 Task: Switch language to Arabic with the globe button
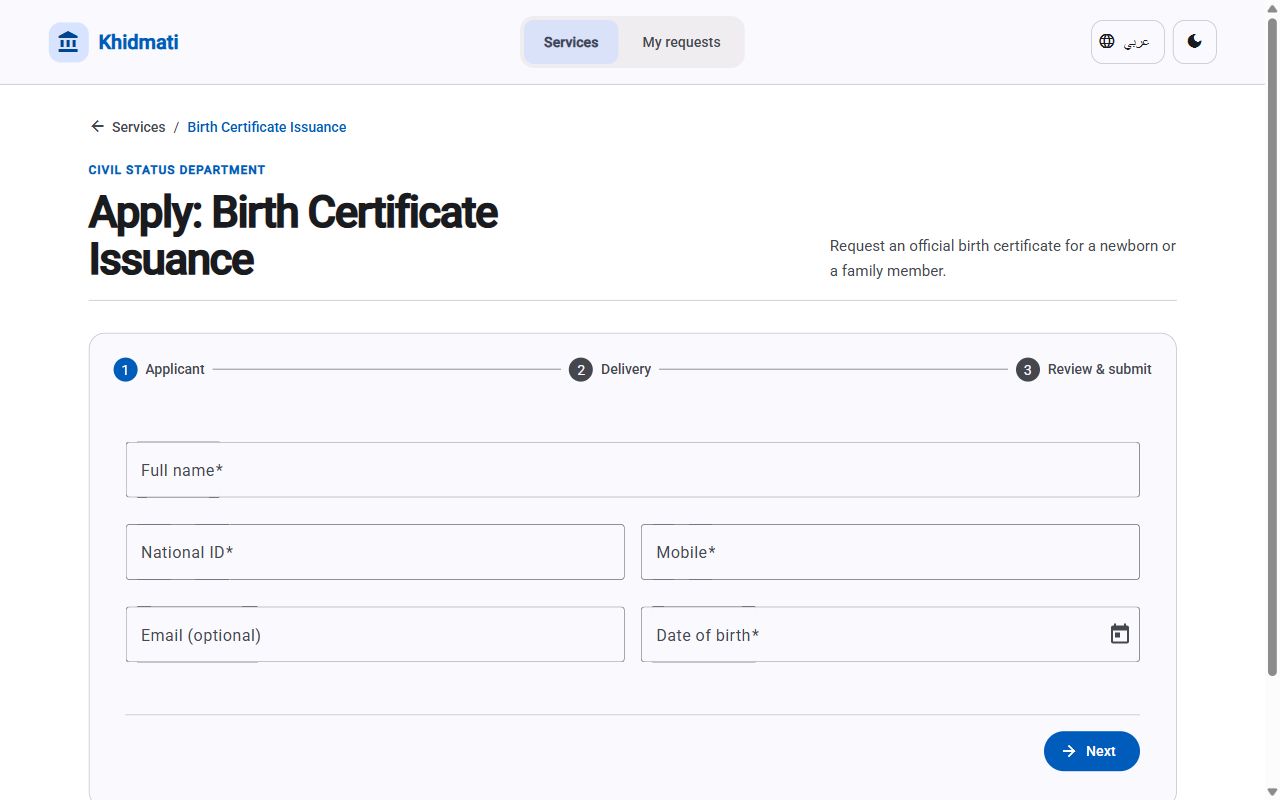pyautogui.click(x=1127, y=42)
